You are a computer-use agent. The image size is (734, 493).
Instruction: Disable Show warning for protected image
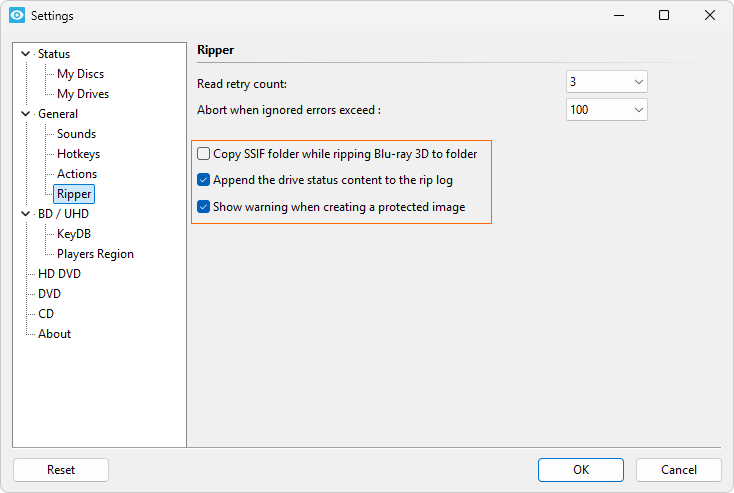(204, 208)
